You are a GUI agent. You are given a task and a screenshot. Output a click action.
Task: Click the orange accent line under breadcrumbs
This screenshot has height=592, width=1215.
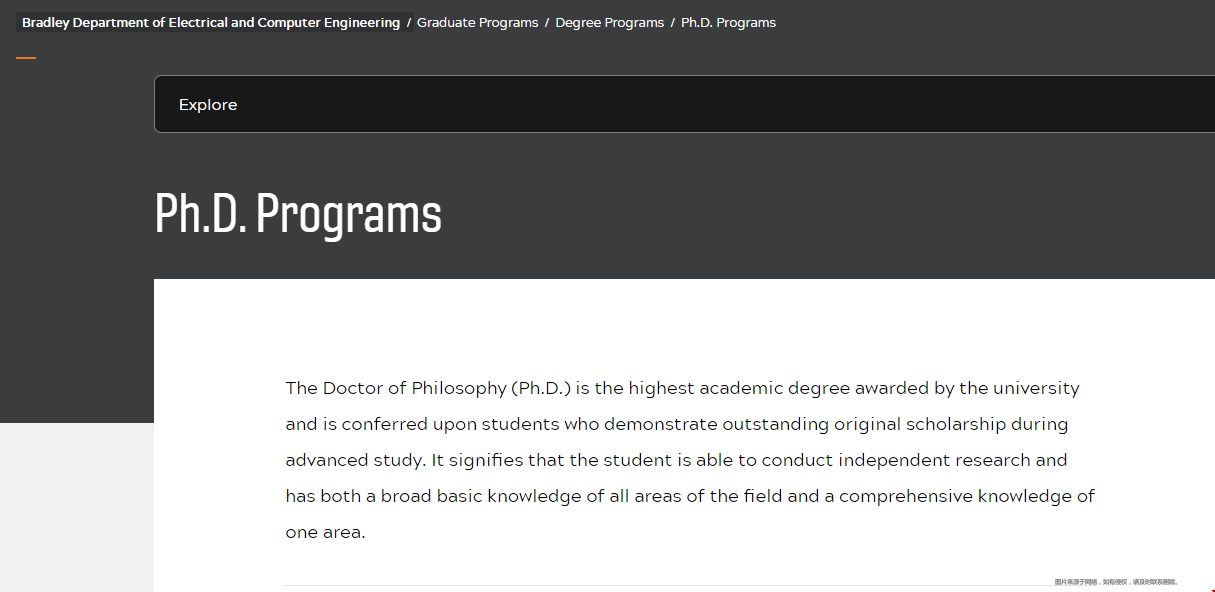26,58
